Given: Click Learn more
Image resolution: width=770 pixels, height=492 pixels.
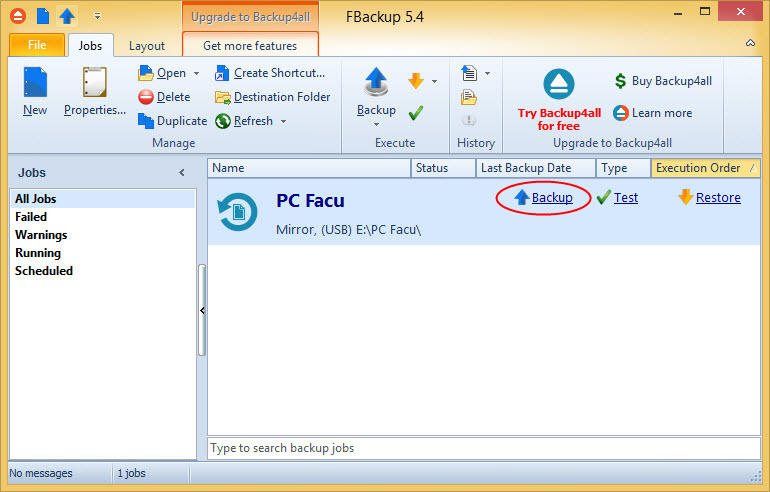Looking at the screenshot, I should [653, 113].
